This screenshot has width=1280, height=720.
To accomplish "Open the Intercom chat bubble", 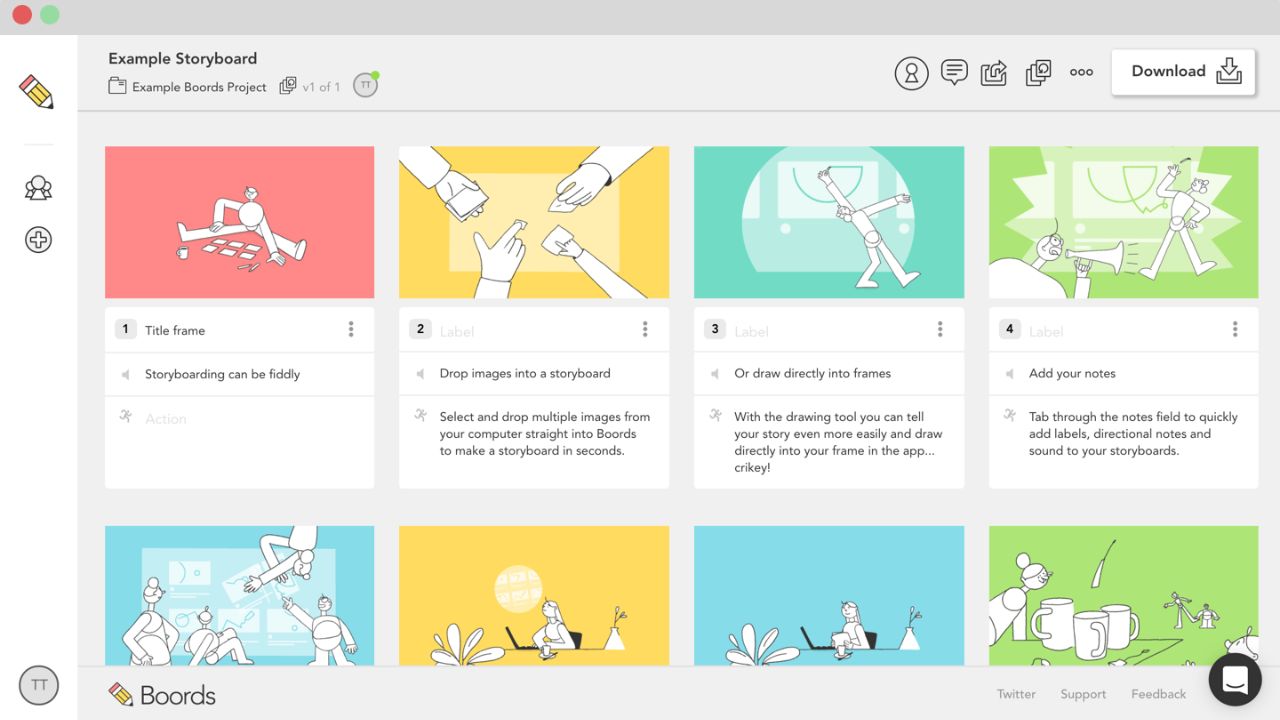I will pos(1234,680).
